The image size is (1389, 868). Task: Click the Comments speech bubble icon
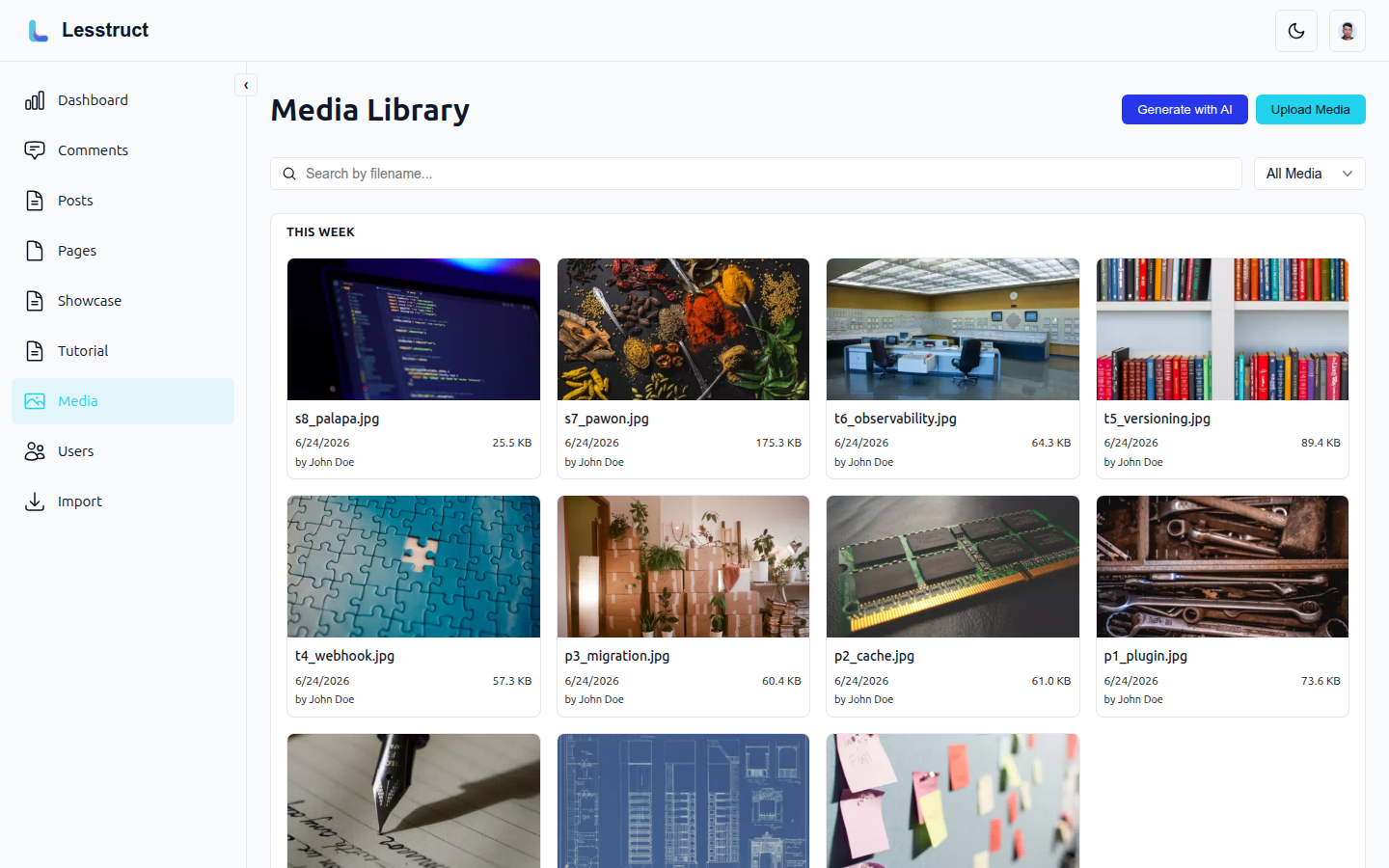click(35, 150)
